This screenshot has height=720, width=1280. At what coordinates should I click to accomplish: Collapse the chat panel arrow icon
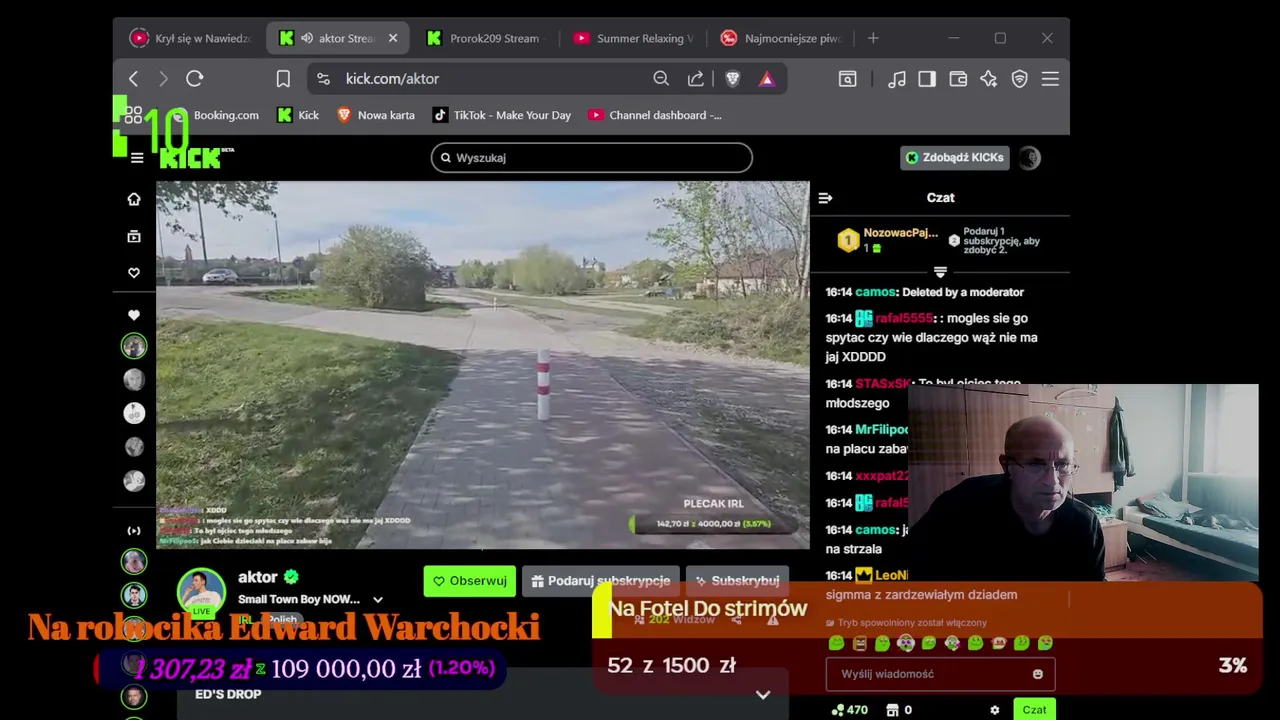pos(825,198)
